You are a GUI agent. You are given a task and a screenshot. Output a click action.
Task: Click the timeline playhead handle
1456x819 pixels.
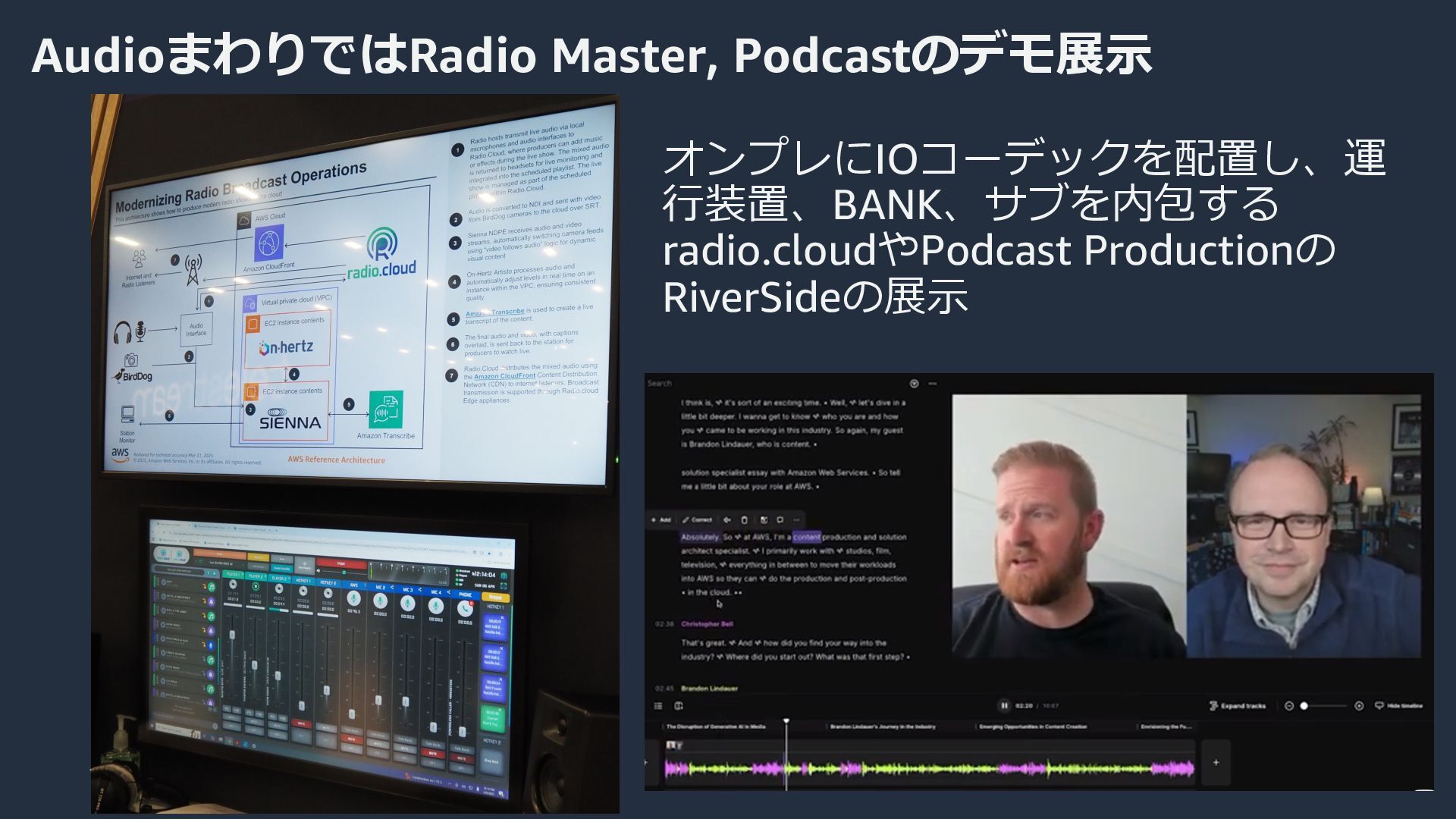click(786, 721)
